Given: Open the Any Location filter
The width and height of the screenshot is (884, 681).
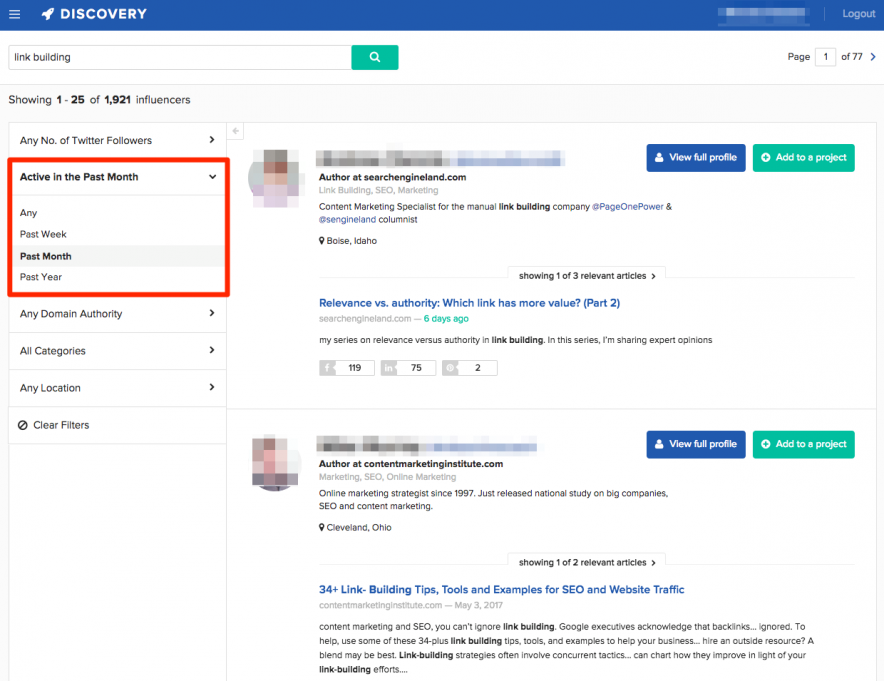Looking at the screenshot, I should tap(117, 388).
